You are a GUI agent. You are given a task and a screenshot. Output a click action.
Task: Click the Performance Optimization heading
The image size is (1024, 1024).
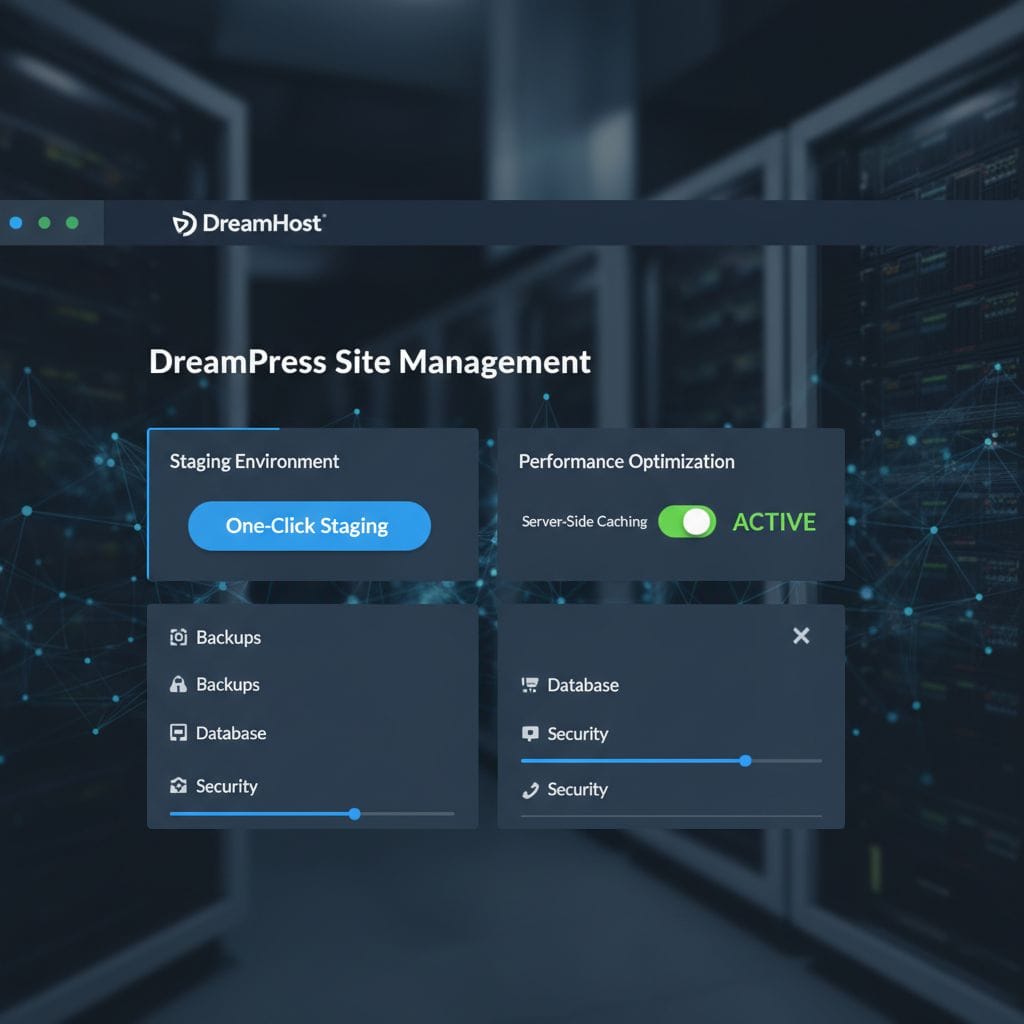pyautogui.click(x=626, y=462)
